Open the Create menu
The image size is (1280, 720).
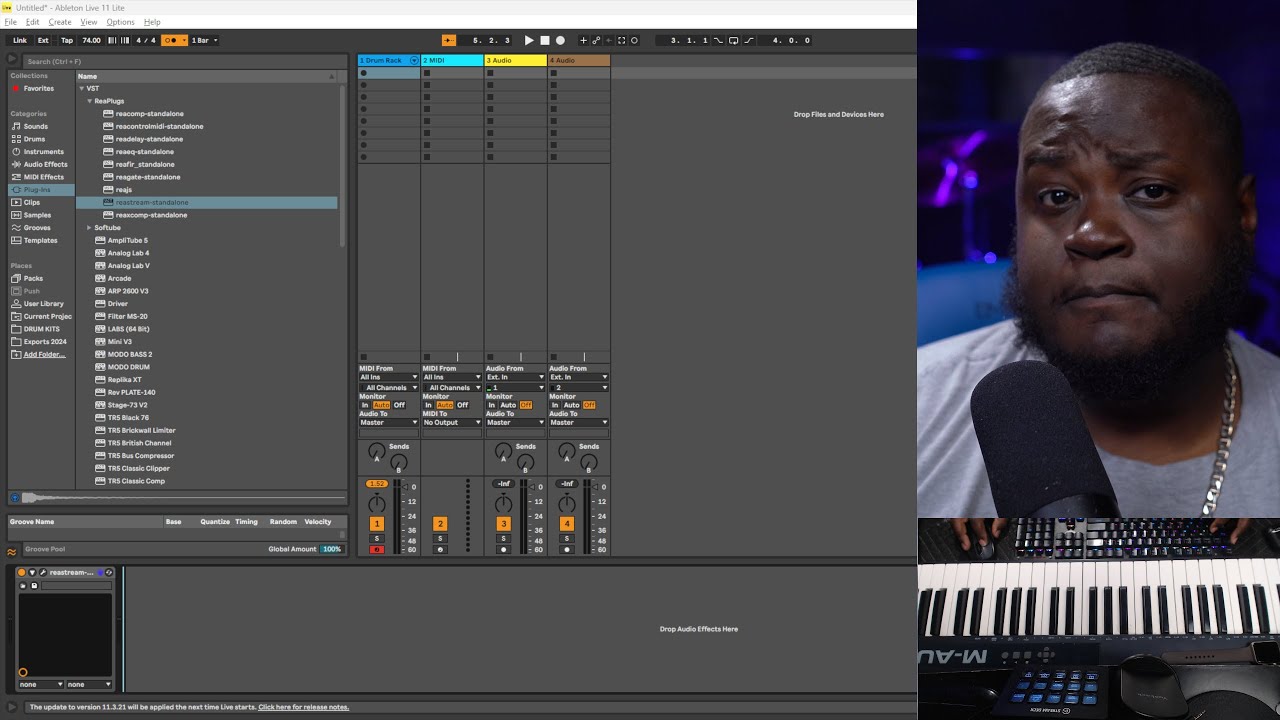[x=60, y=22]
